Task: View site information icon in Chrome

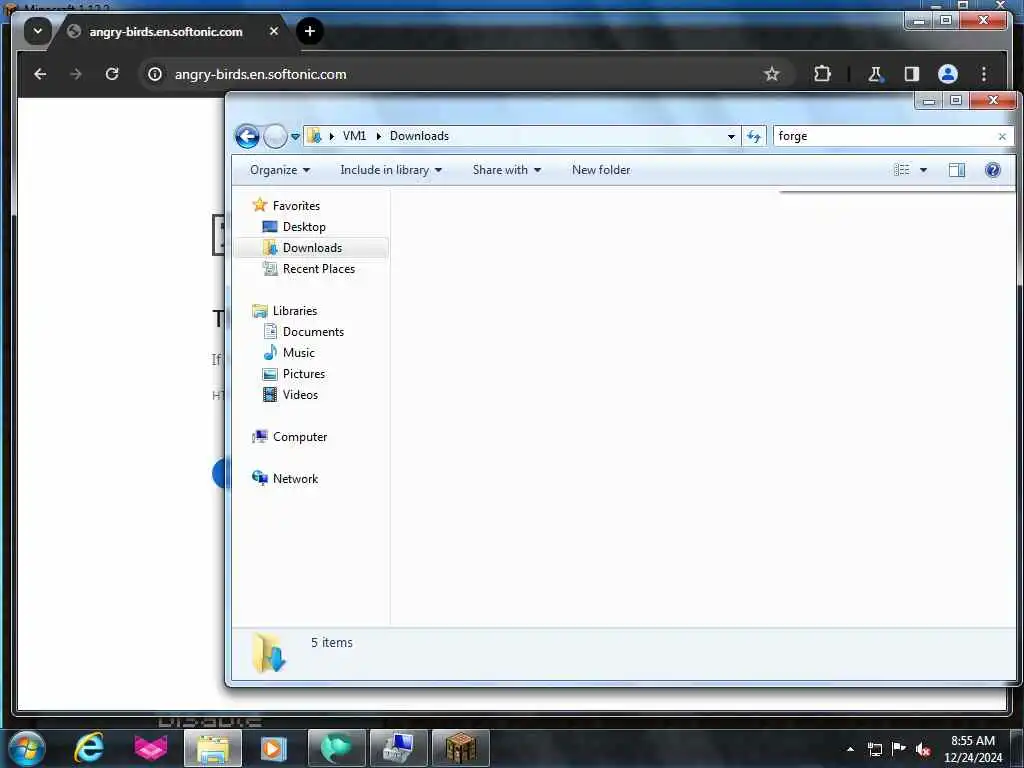Action: point(155,74)
